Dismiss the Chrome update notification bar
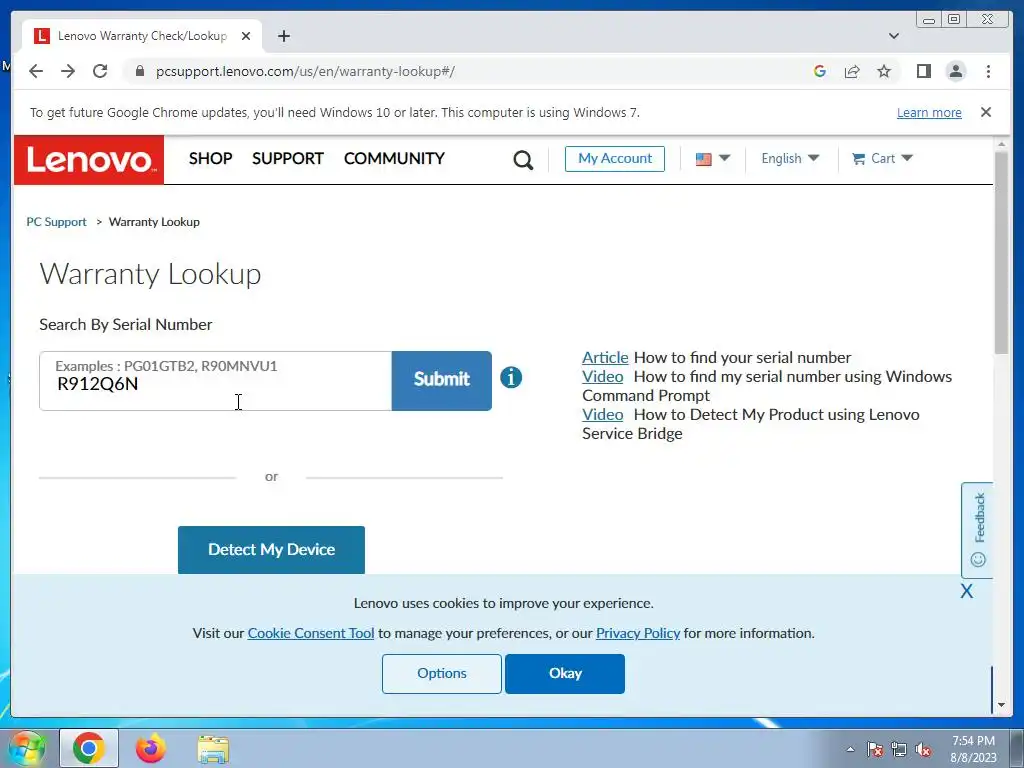Image resolution: width=1024 pixels, height=768 pixels. [x=986, y=112]
